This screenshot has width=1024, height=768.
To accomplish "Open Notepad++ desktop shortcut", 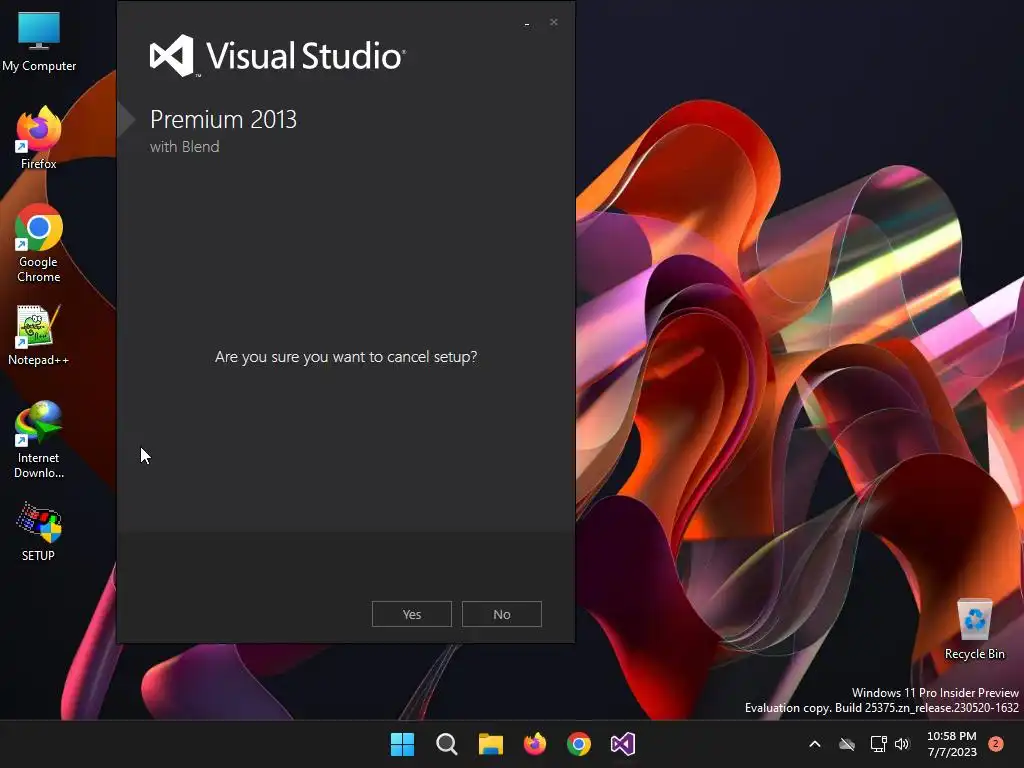I will 39,335.
